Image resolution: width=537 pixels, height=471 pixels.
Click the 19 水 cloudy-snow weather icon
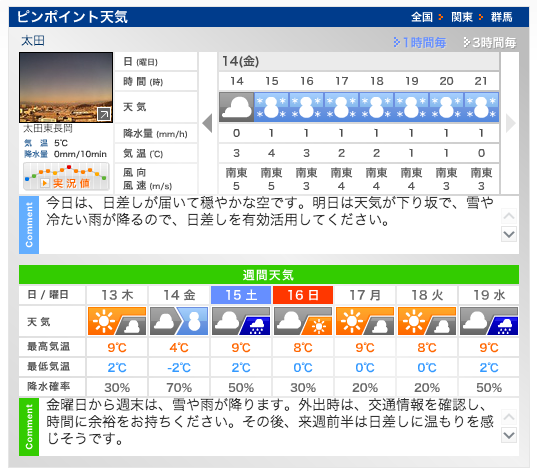[x=489, y=321]
